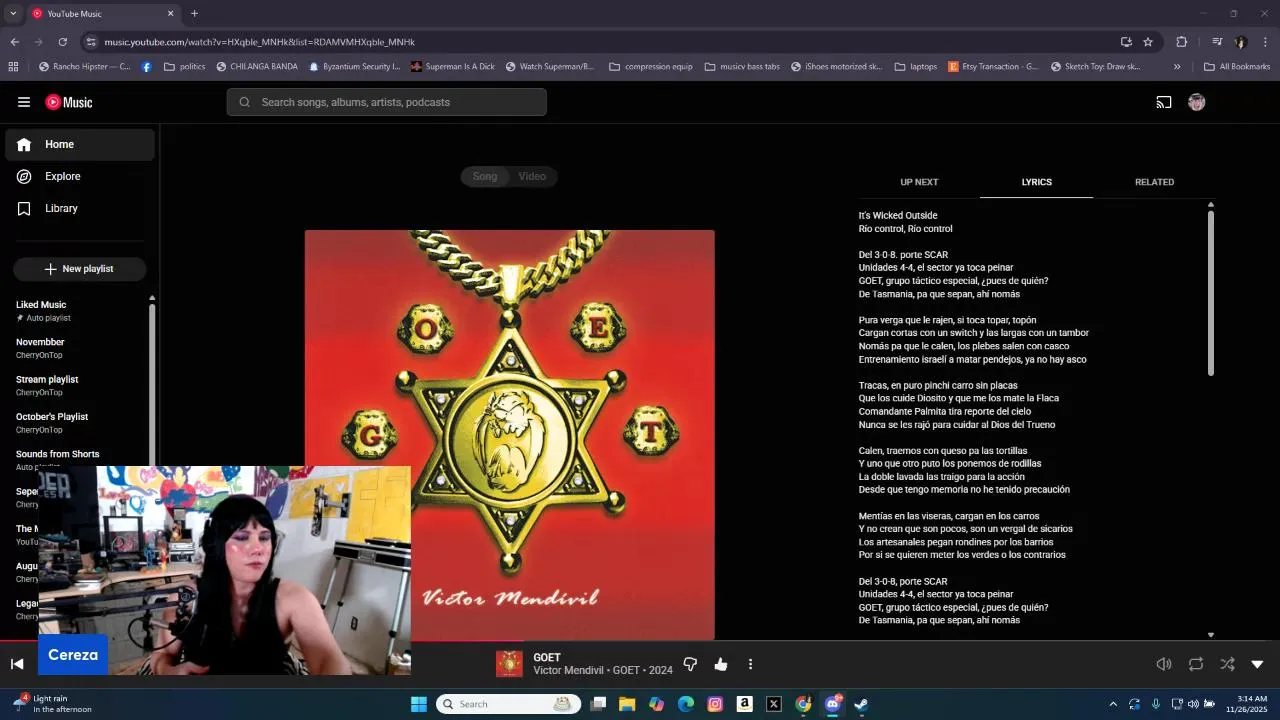Open October's Playlist
This screenshot has height=720, width=1280.
coord(78,423)
